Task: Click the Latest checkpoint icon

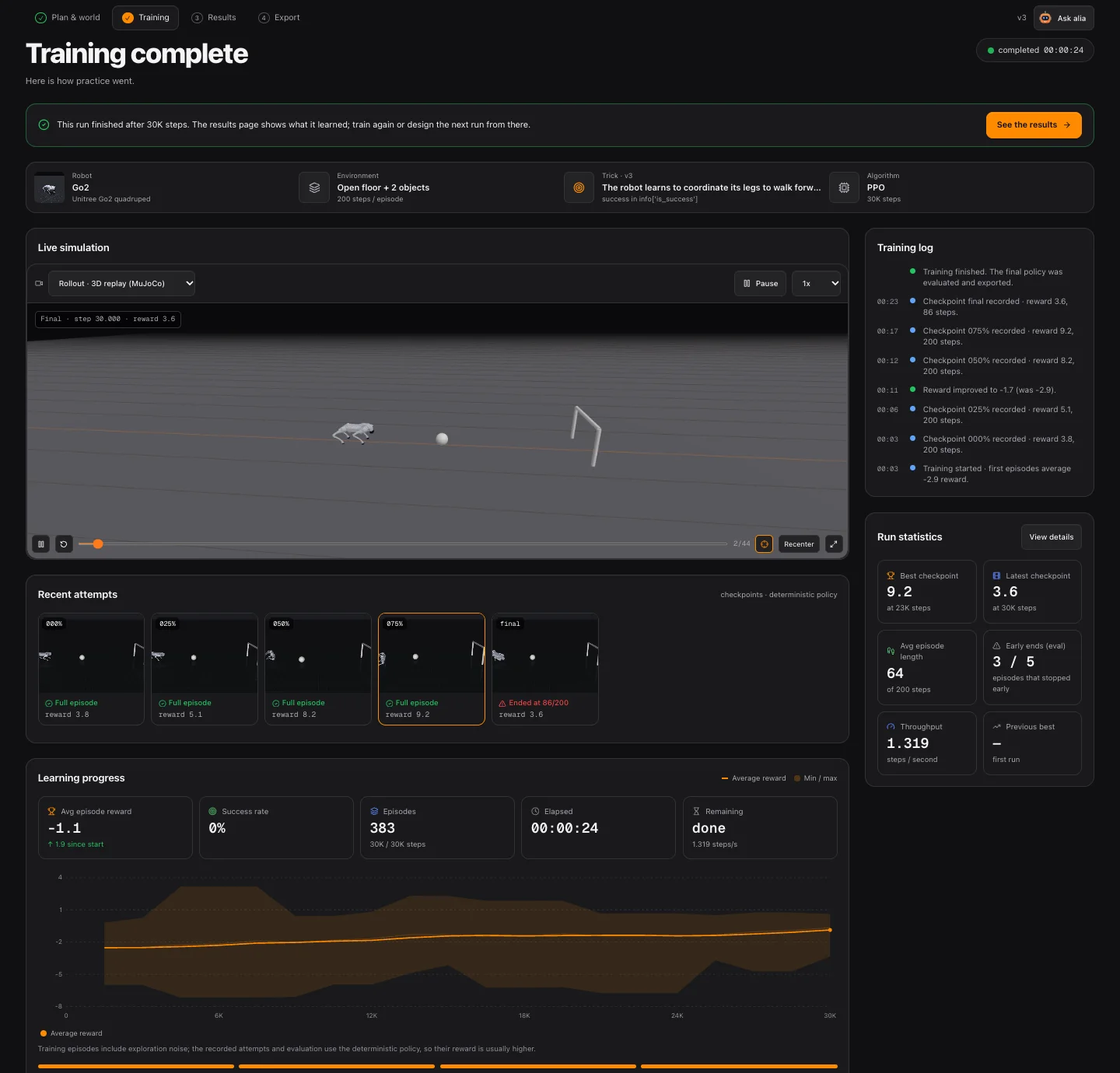Action: click(996, 576)
